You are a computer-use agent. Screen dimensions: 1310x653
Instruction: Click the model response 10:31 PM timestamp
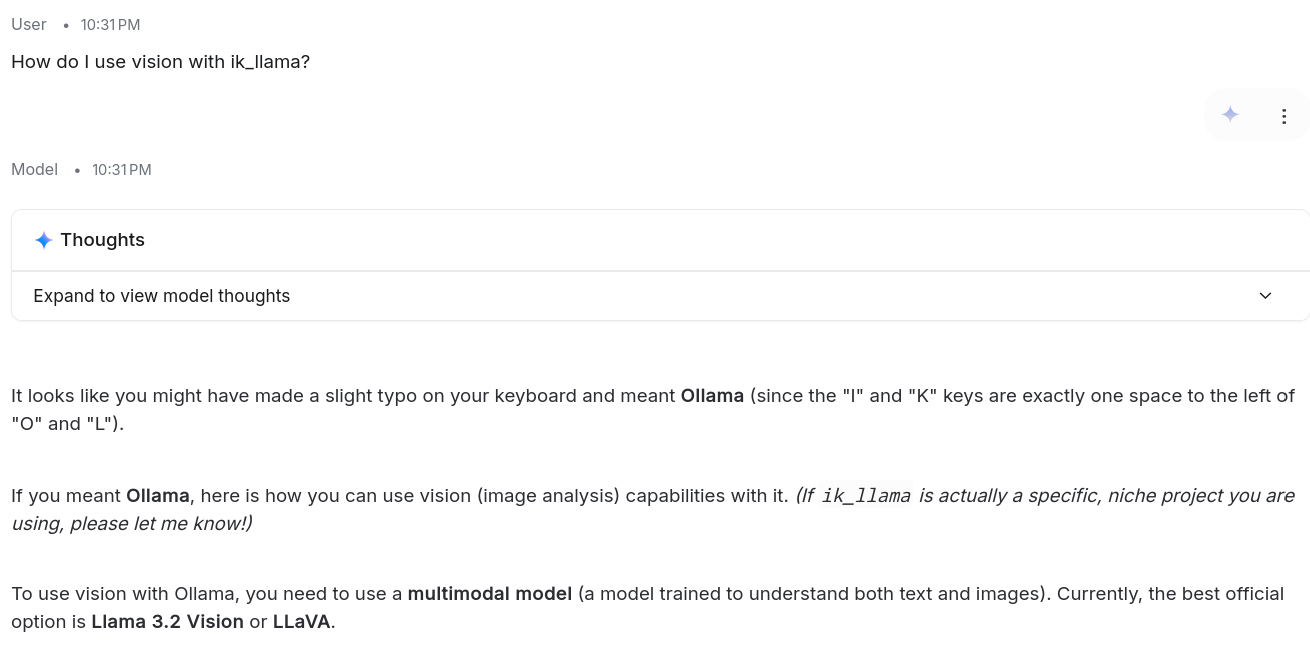point(122,170)
